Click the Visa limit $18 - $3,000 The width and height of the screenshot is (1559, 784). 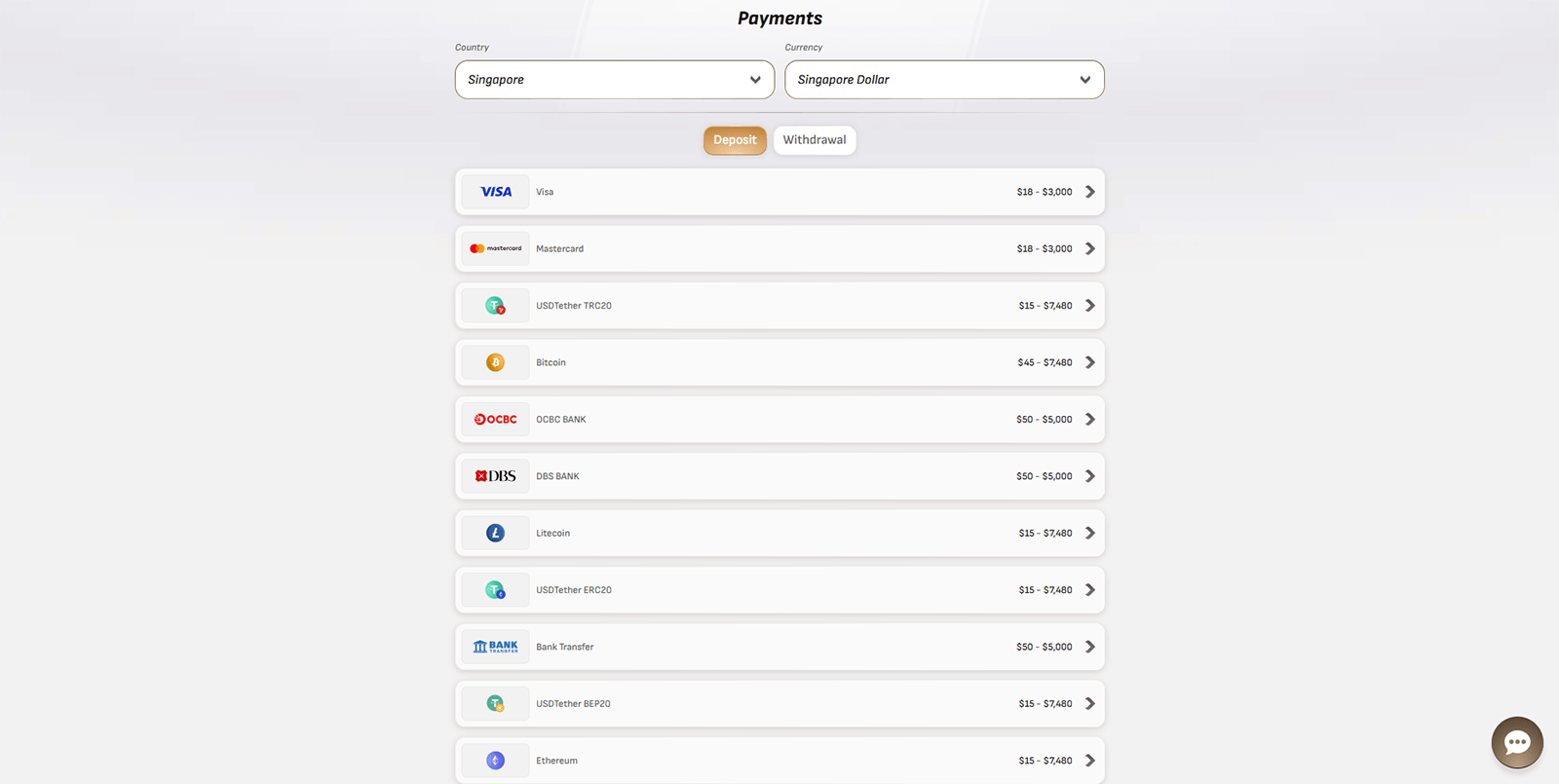click(x=1045, y=192)
